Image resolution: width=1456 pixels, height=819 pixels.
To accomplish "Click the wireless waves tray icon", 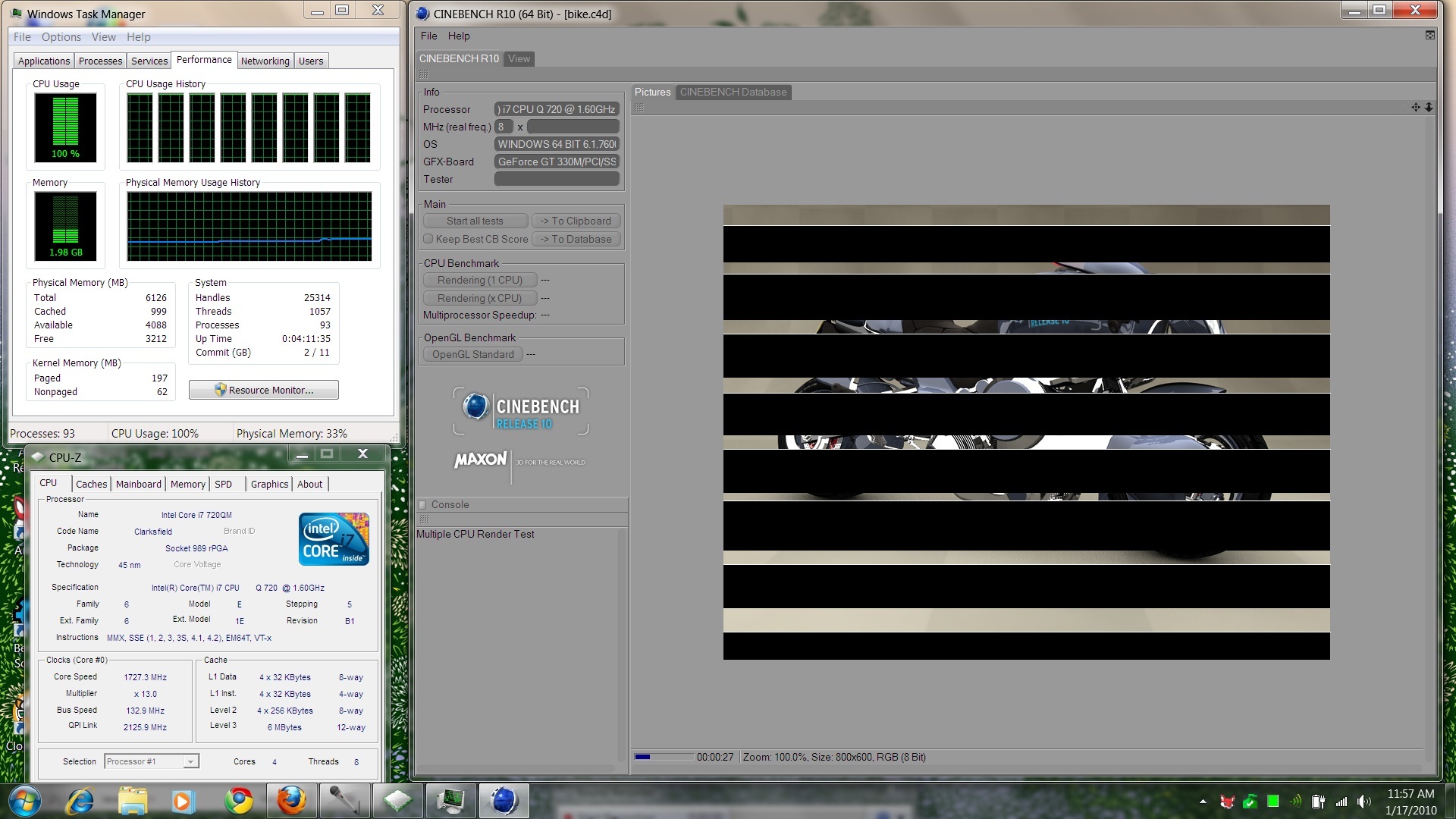I will point(1295,802).
